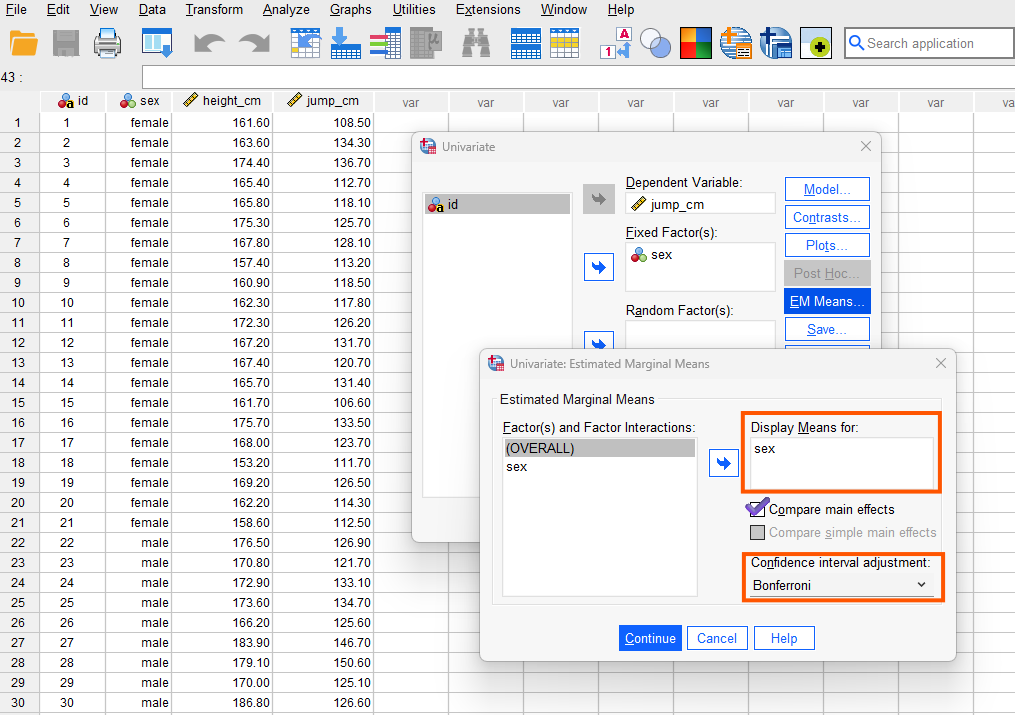Click the Search application field
1015x715 pixels.
pyautogui.click(x=930, y=43)
